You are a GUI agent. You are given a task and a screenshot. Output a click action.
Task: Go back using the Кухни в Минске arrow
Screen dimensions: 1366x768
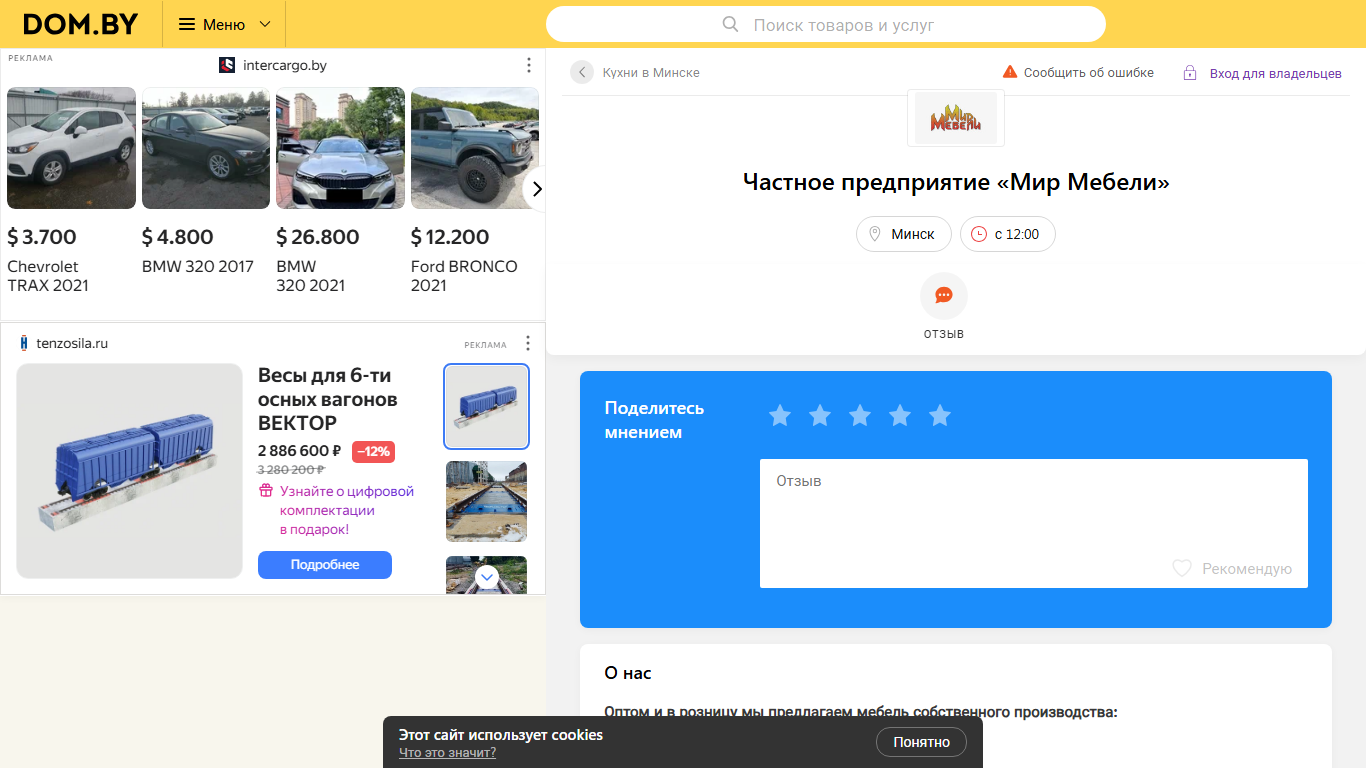(582, 72)
